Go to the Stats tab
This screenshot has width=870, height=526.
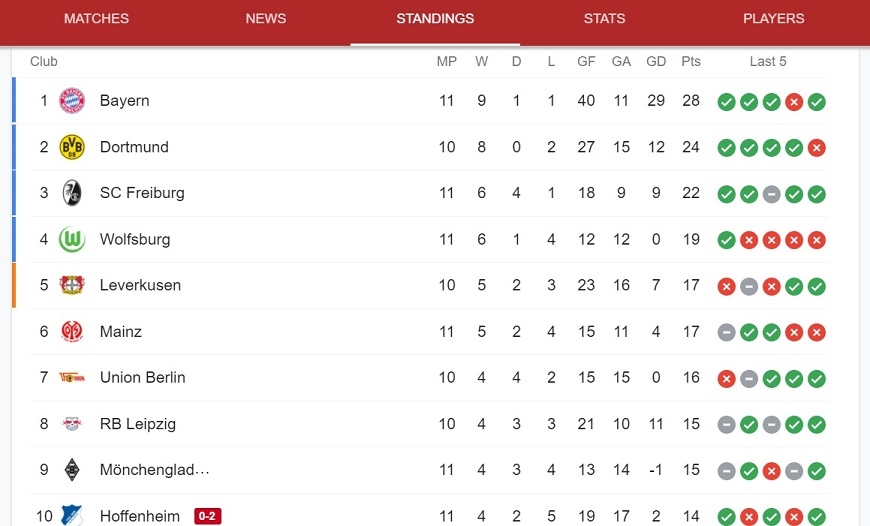point(604,18)
